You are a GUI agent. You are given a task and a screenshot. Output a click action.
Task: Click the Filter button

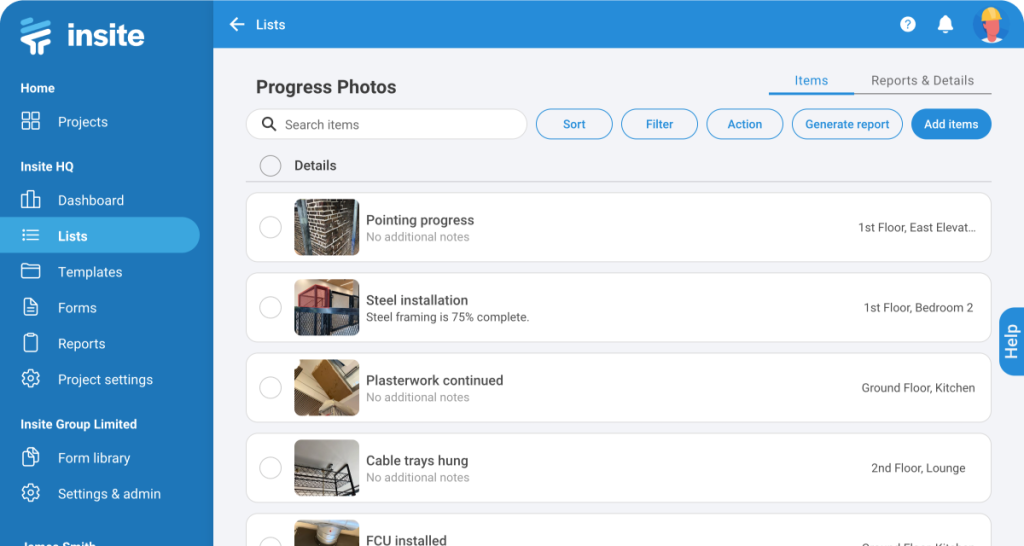tap(659, 124)
